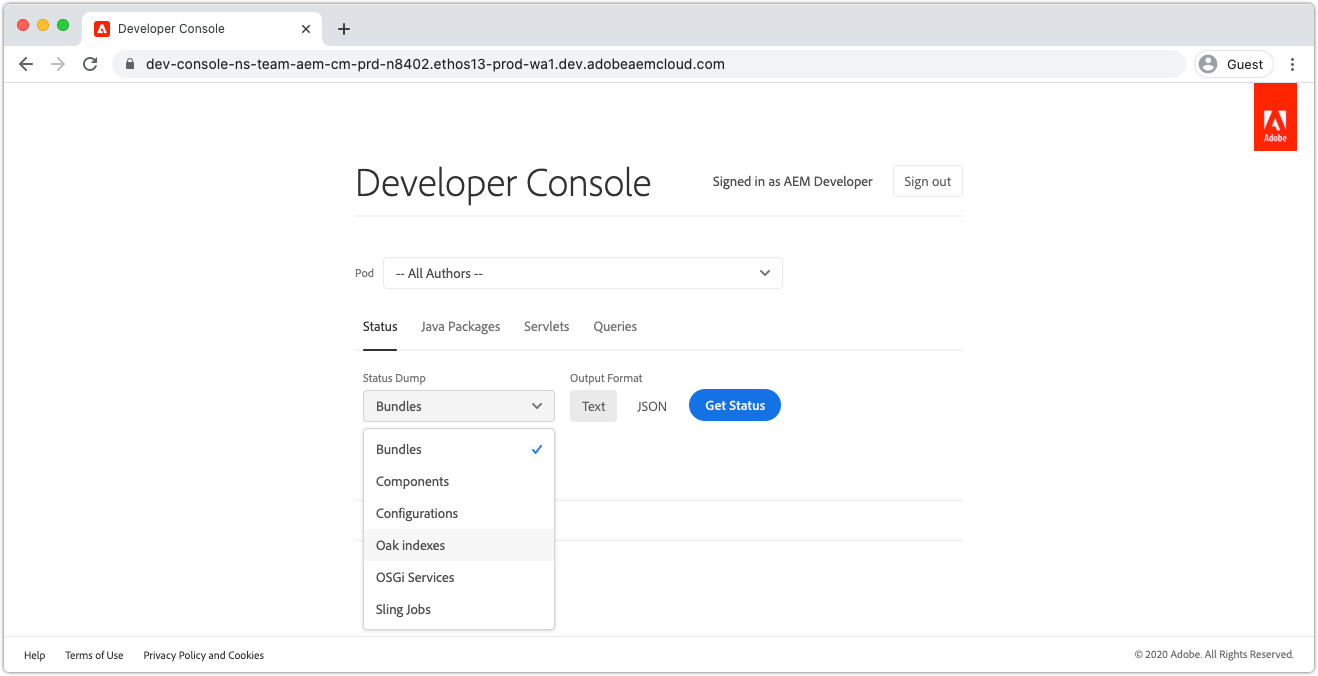Image resolution: width=1318 pixels, height=676 pixels.
Task: Click the Signed in as AEM Developer text
Action: (792, 182)
